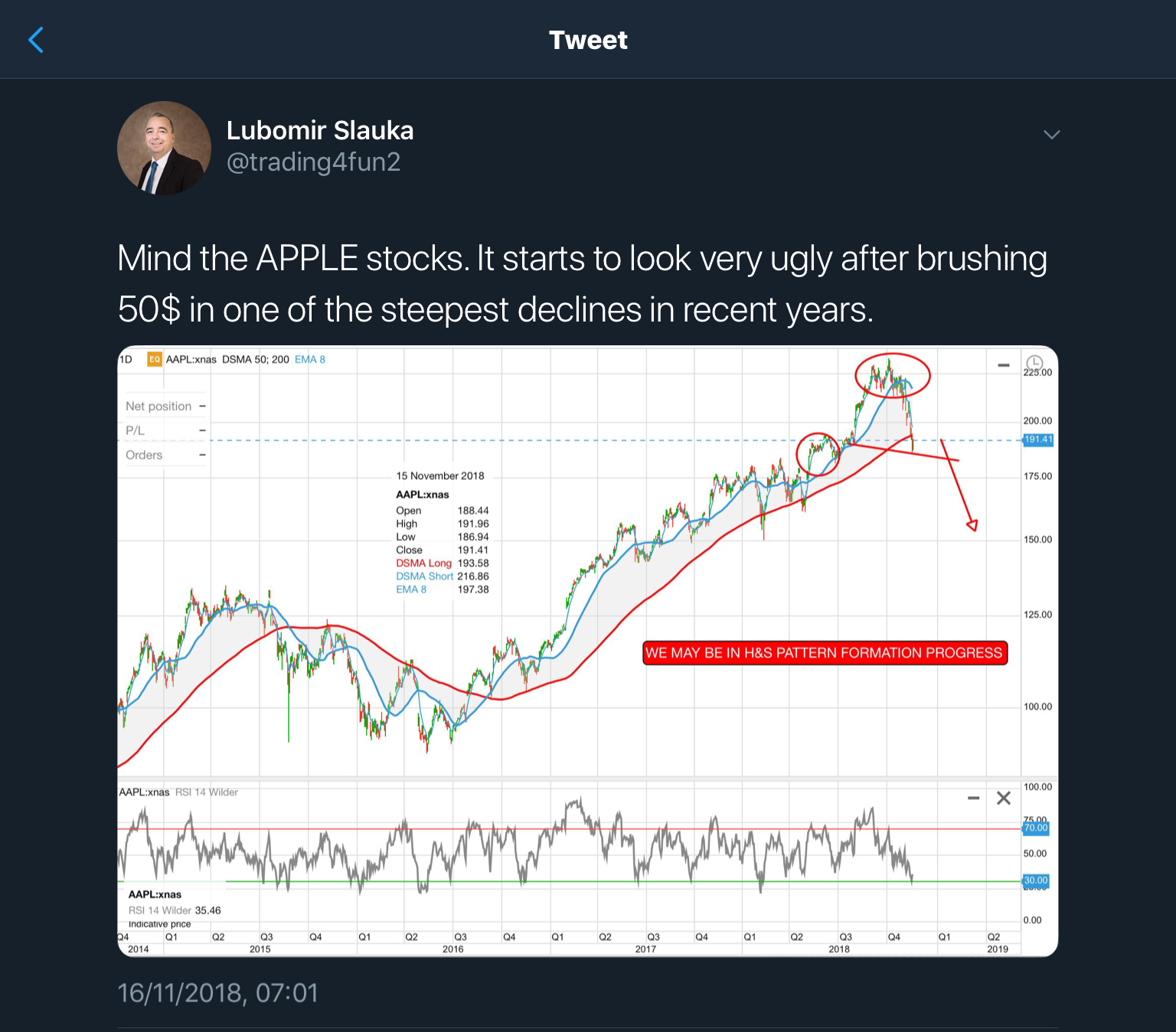Collapse the P/L row
1176x1032 pixels.
tap(202, 431)
